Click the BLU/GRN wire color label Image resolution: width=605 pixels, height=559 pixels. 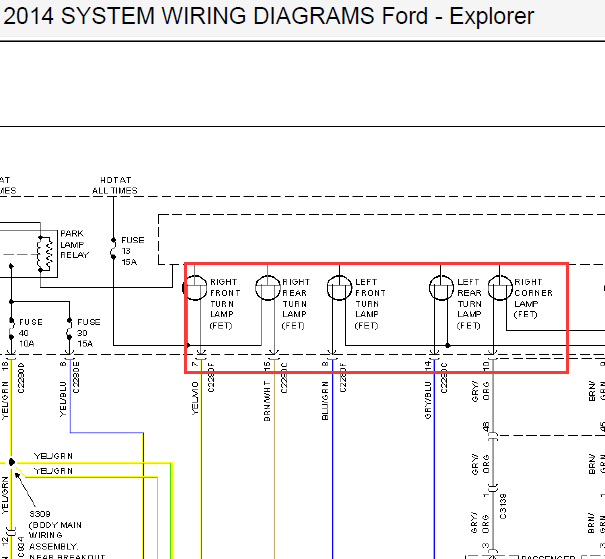(x=325, y=401)
